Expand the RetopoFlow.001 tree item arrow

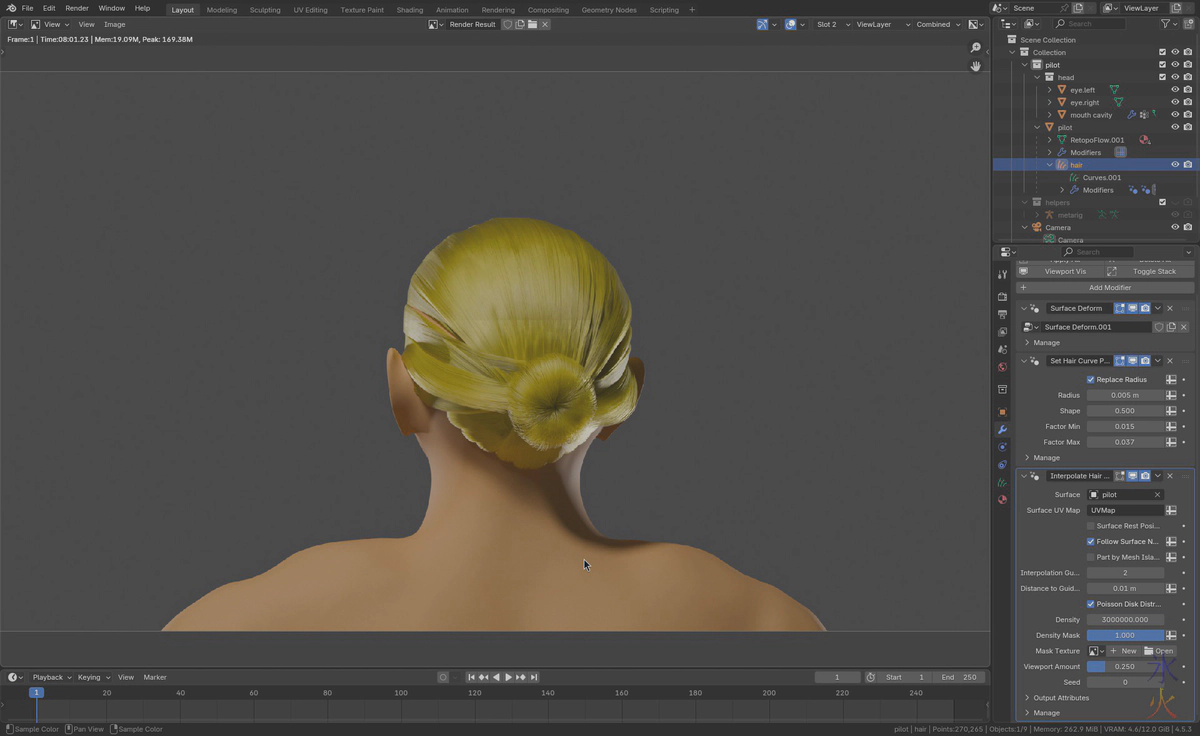click(1049, 140)
